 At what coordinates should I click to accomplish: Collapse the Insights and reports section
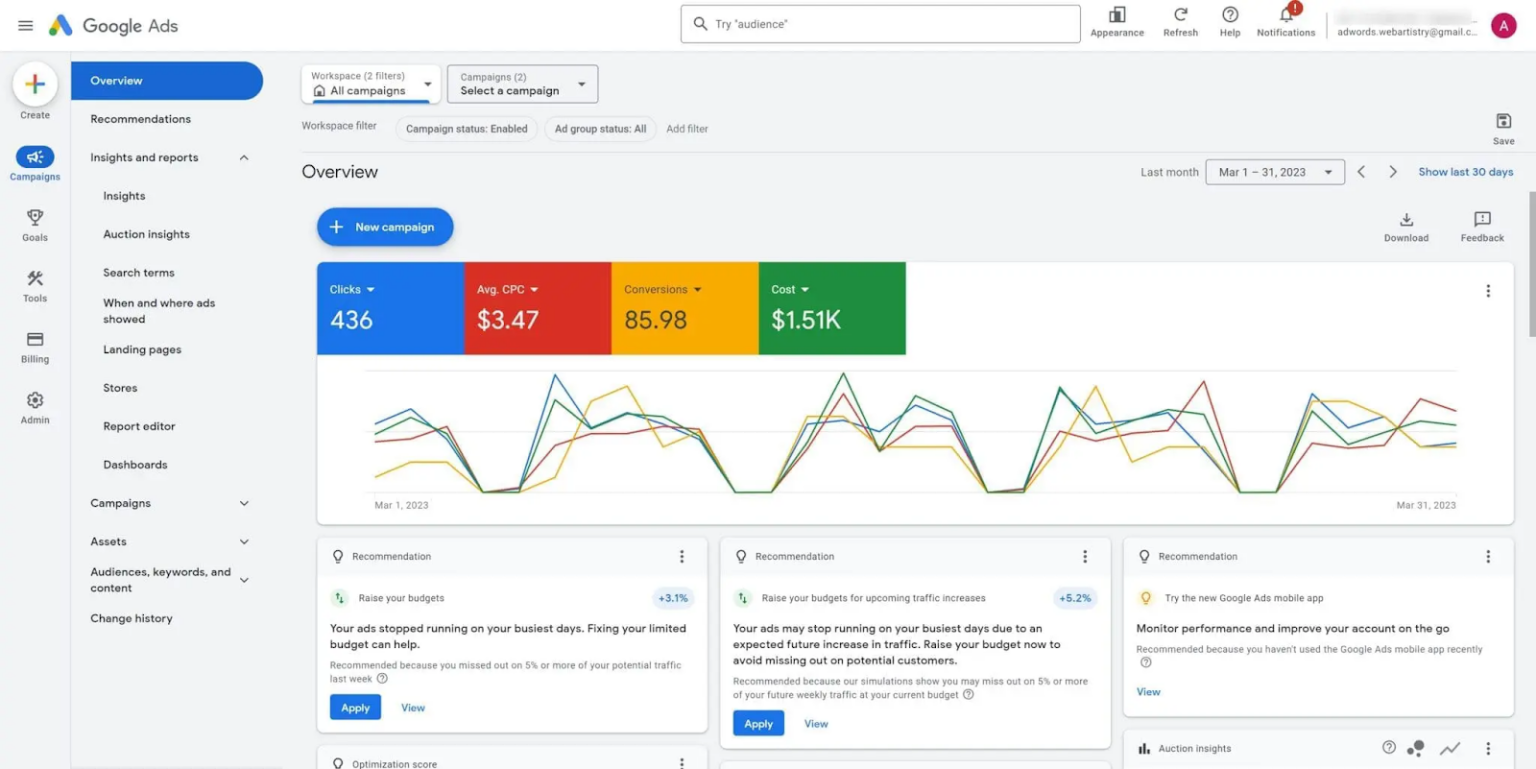click(x=244, y=157)
